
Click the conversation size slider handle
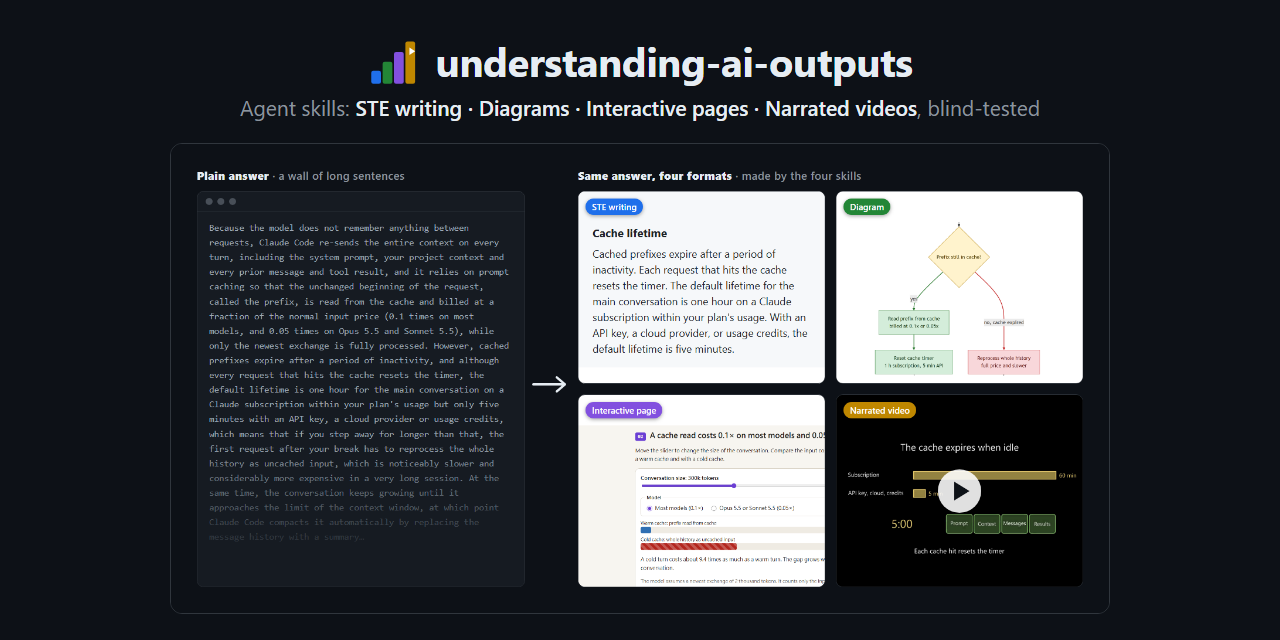point(734,486)
